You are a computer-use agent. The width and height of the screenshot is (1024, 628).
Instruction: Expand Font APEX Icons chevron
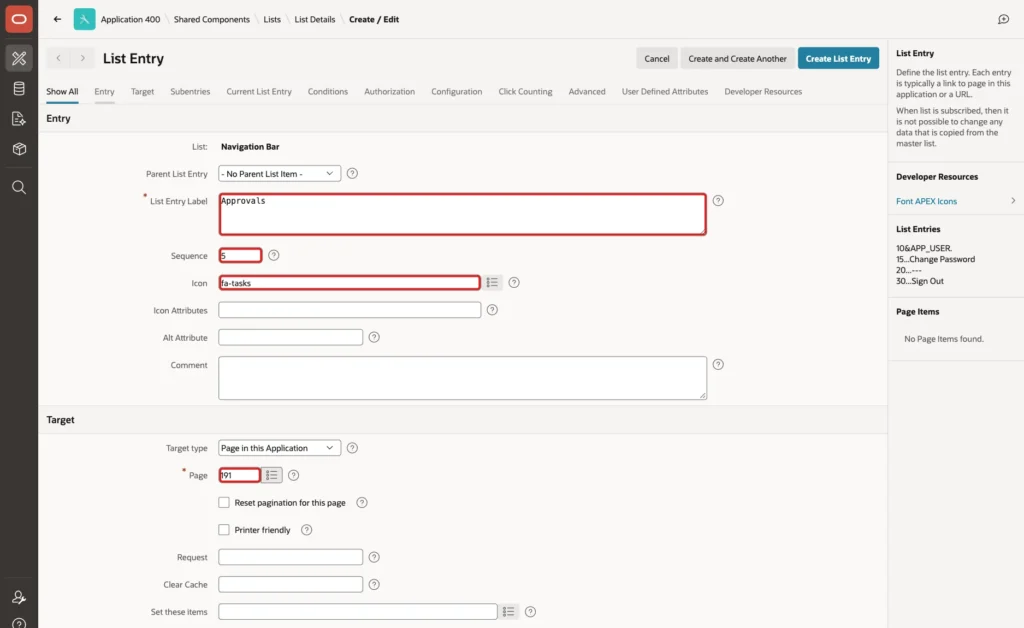(x=1013, y=201)
